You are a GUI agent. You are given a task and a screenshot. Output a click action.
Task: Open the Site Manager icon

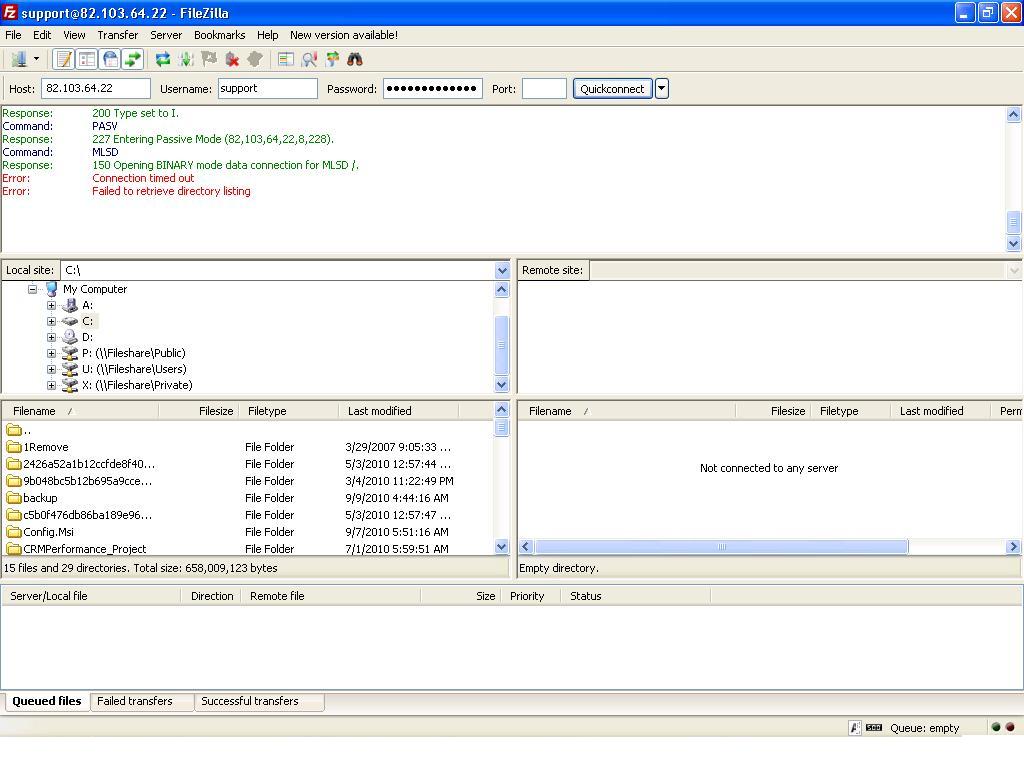(18, 60)
